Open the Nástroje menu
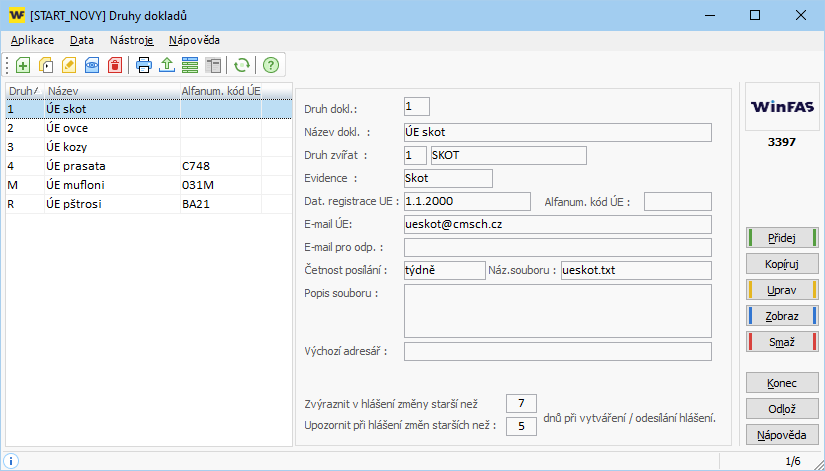The image size is (825, 471). tap(131, 40)
